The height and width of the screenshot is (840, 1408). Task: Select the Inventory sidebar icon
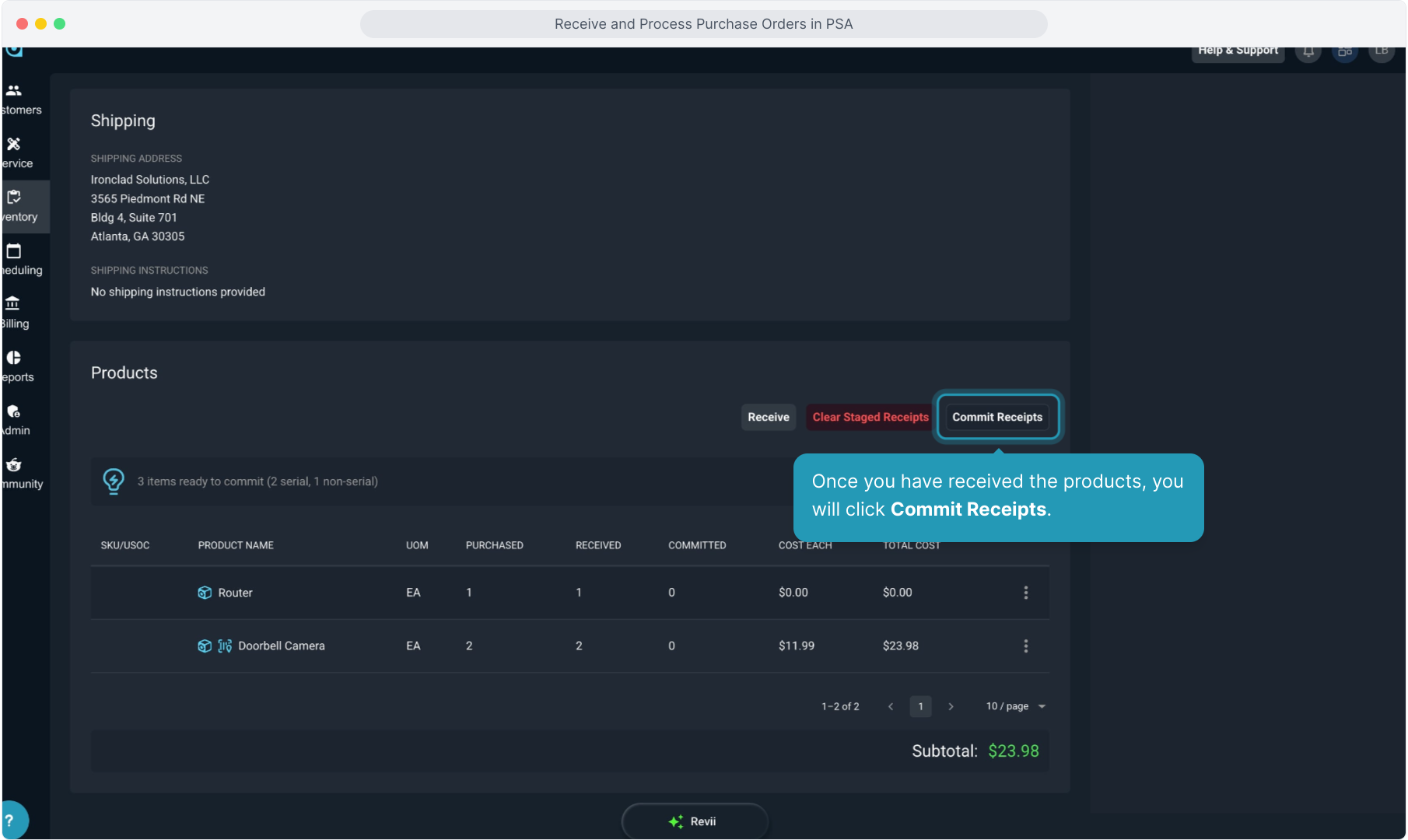coord(14,198)
